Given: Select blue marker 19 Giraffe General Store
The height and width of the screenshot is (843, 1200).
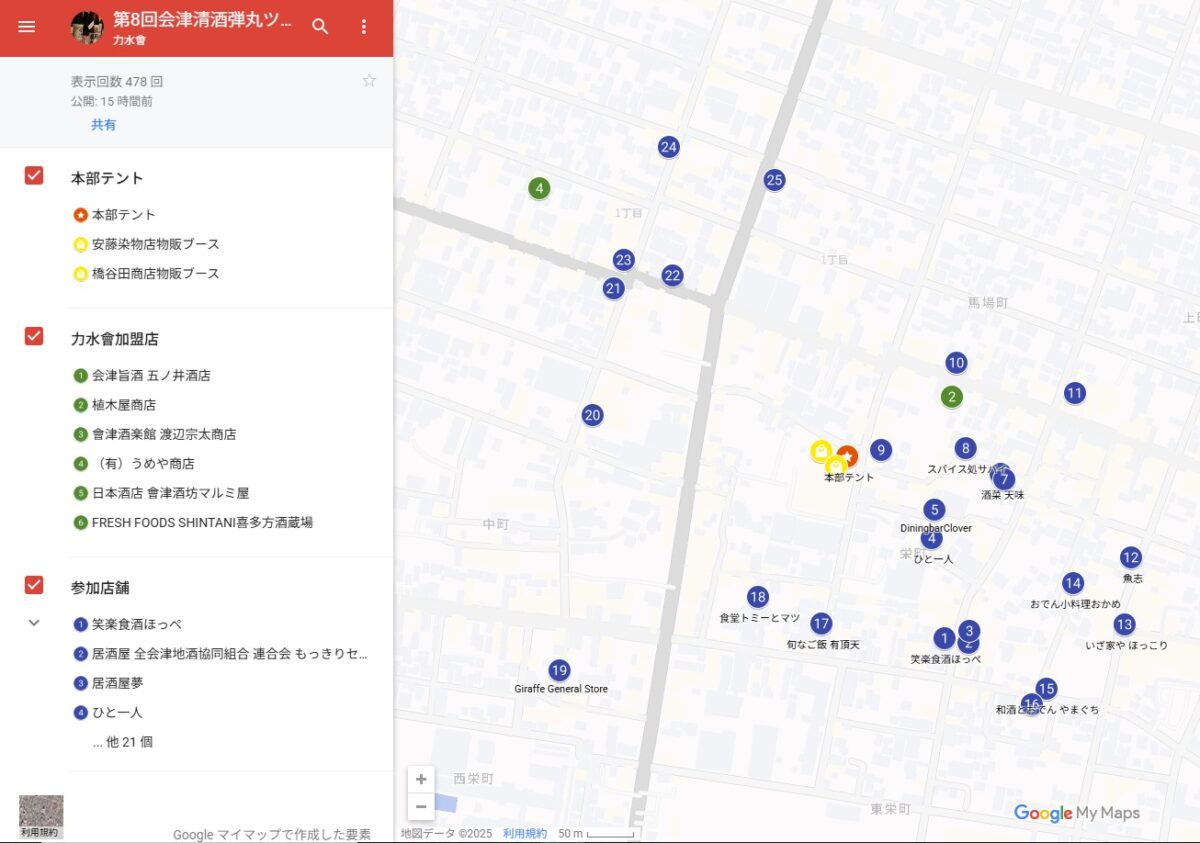Looking at the screenshot, I should point(559,670).
